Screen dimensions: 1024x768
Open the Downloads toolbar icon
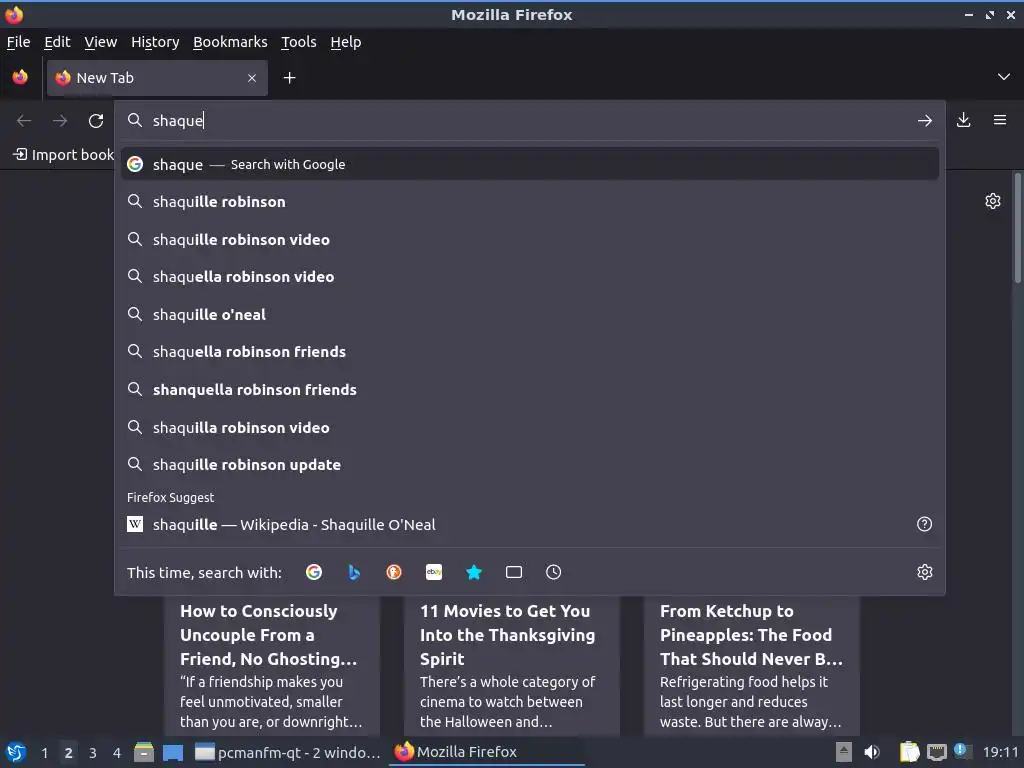(963, 120)
